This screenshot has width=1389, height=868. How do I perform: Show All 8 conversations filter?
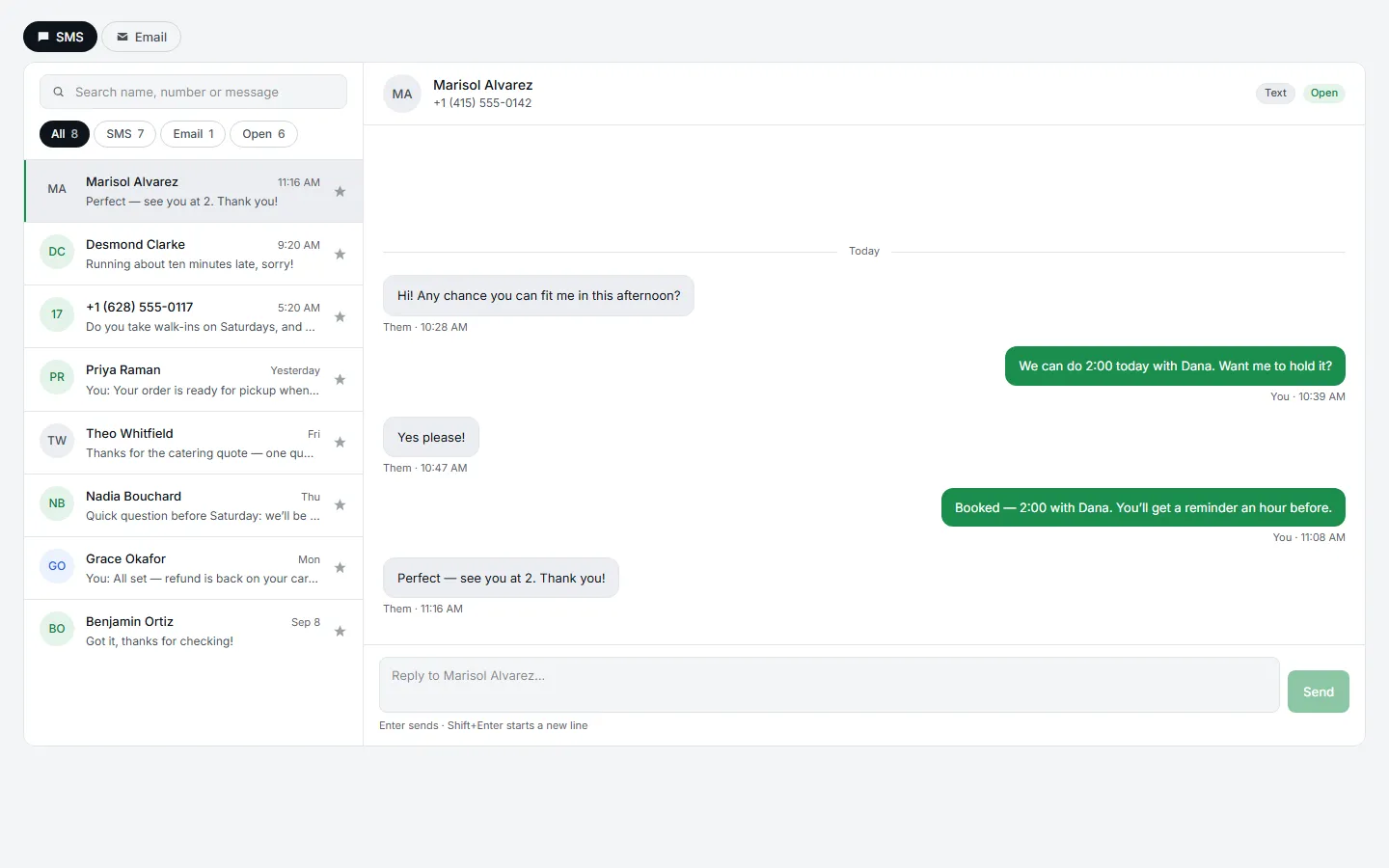tap(65, 134)
